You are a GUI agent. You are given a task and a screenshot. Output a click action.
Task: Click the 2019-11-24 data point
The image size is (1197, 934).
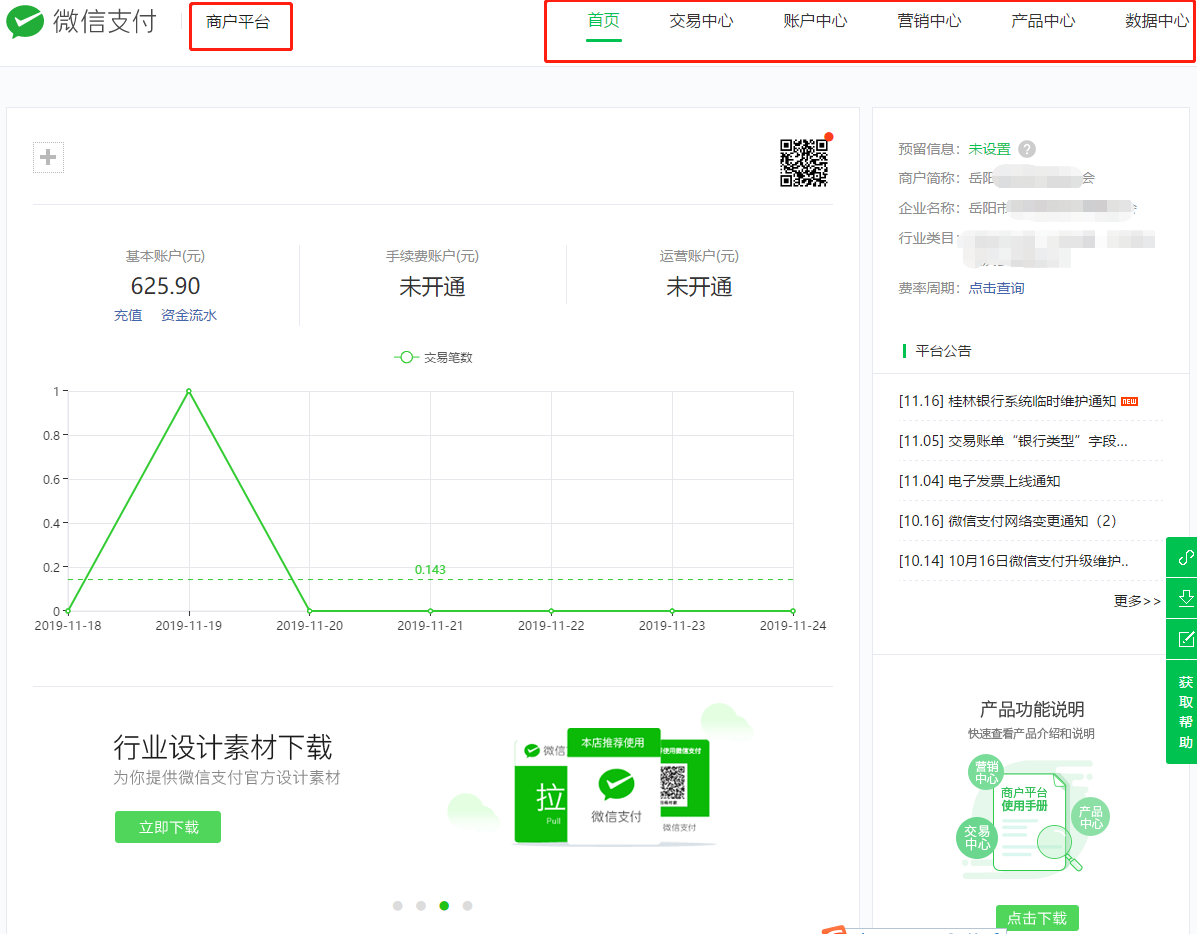793,611
